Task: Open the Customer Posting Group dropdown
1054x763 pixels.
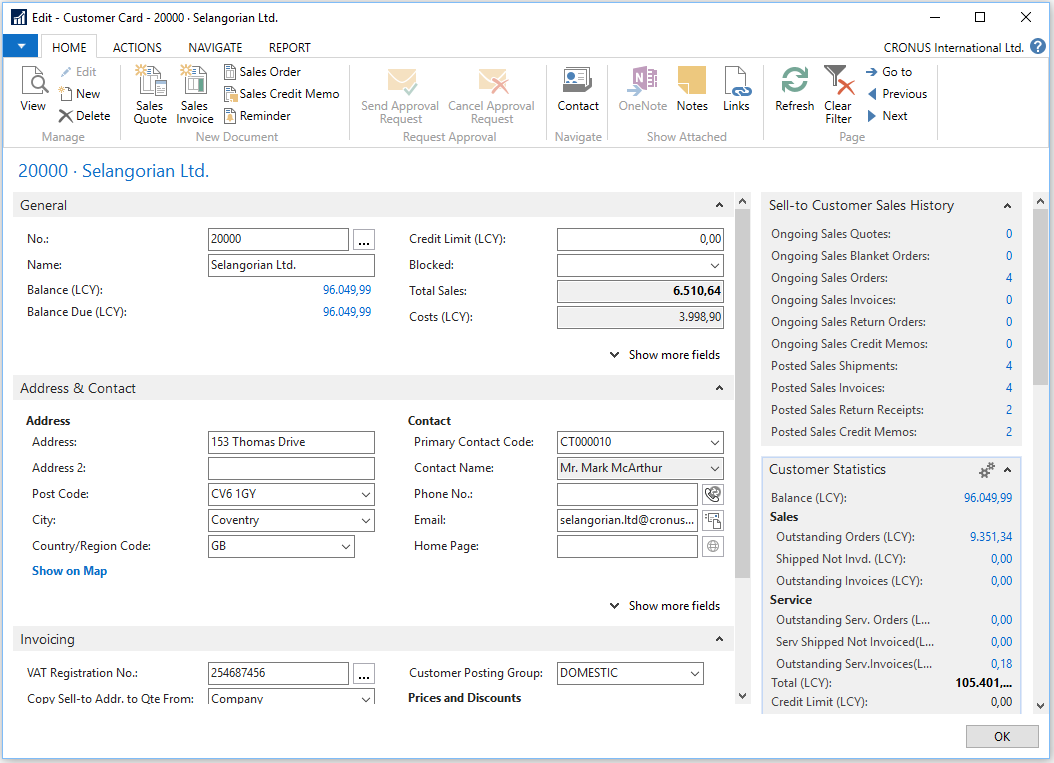Action: (x=694, y=674)
